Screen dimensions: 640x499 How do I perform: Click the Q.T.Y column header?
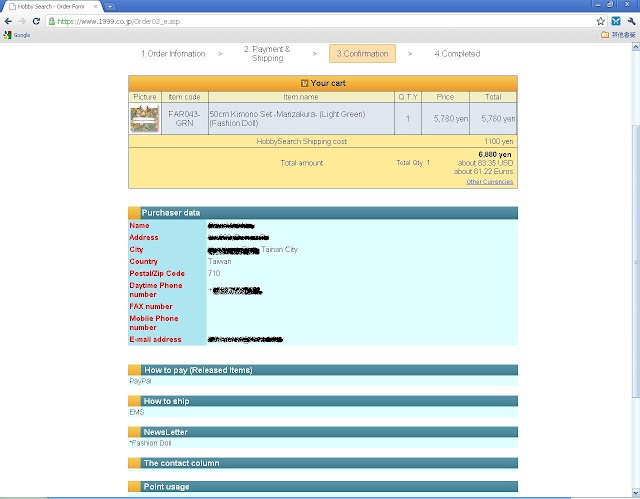pyautogui.click(x=408, y=97)
